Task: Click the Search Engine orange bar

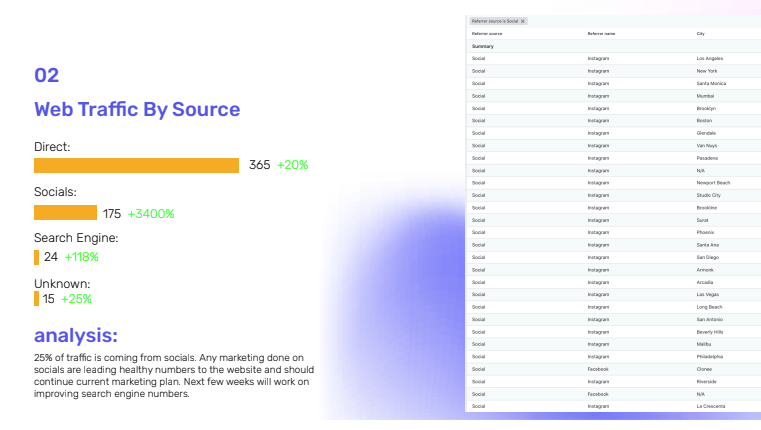Action: pyautogui.click(x=36, y=257)
